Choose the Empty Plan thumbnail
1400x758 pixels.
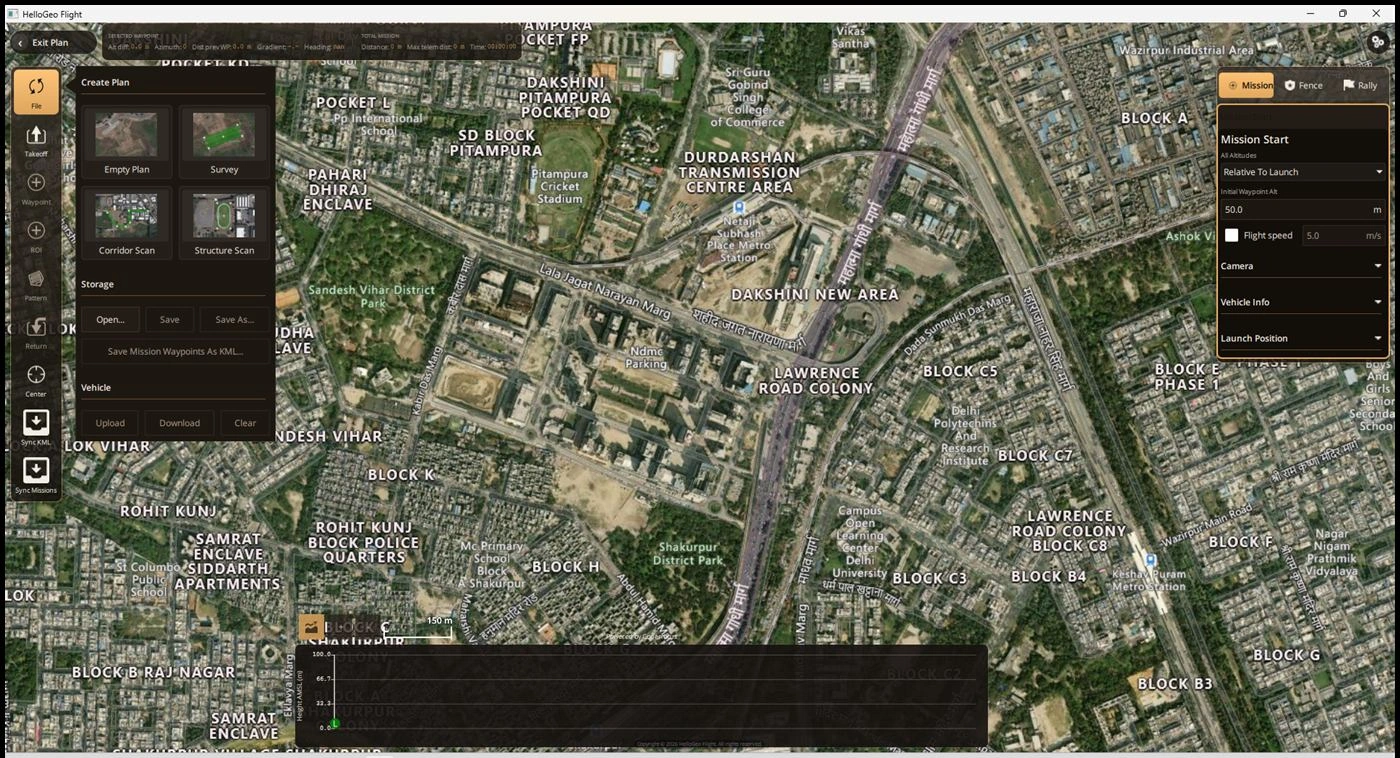[x=127, y=142]
